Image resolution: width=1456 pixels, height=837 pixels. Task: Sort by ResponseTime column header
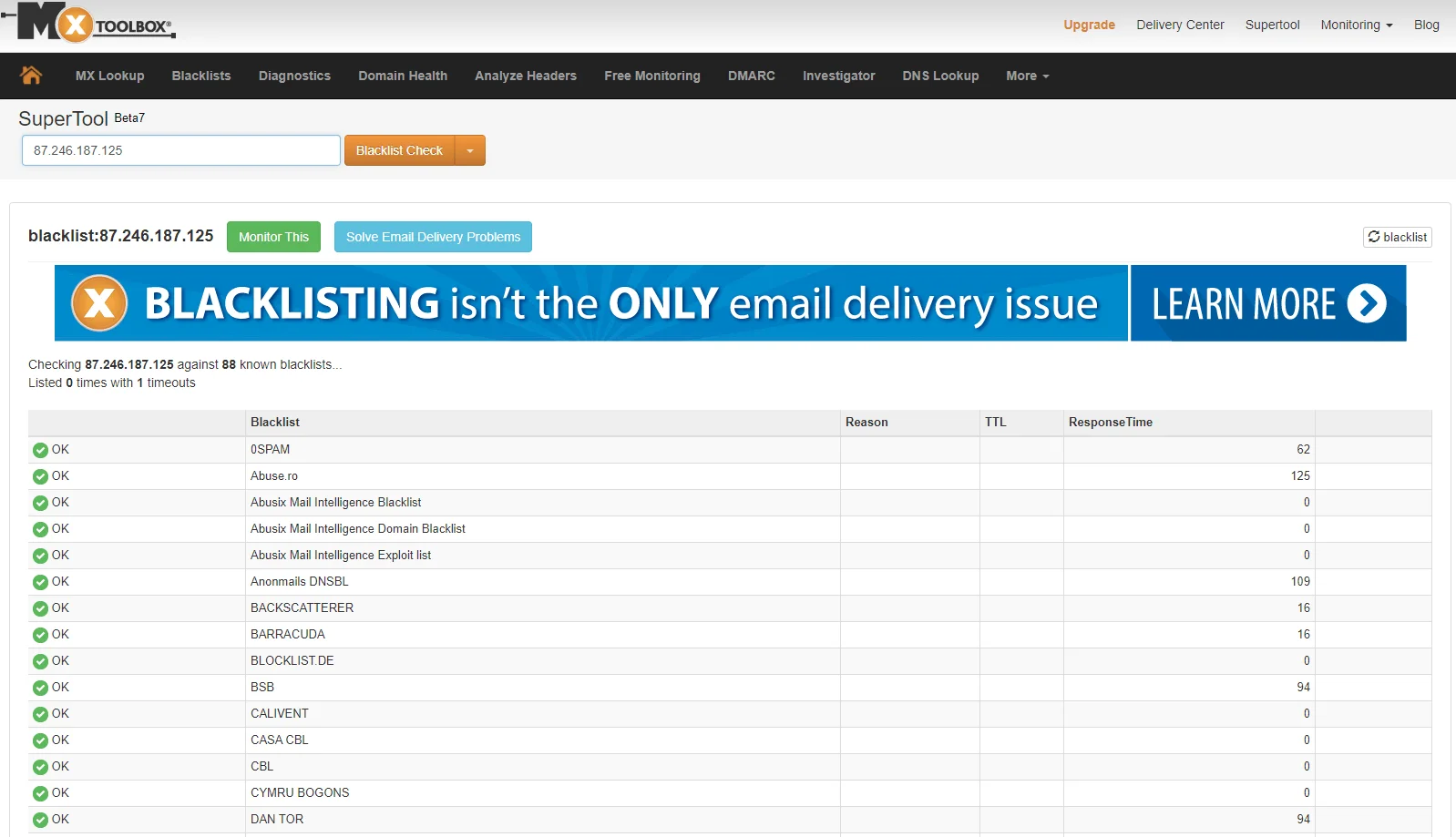coord(1110,423)
